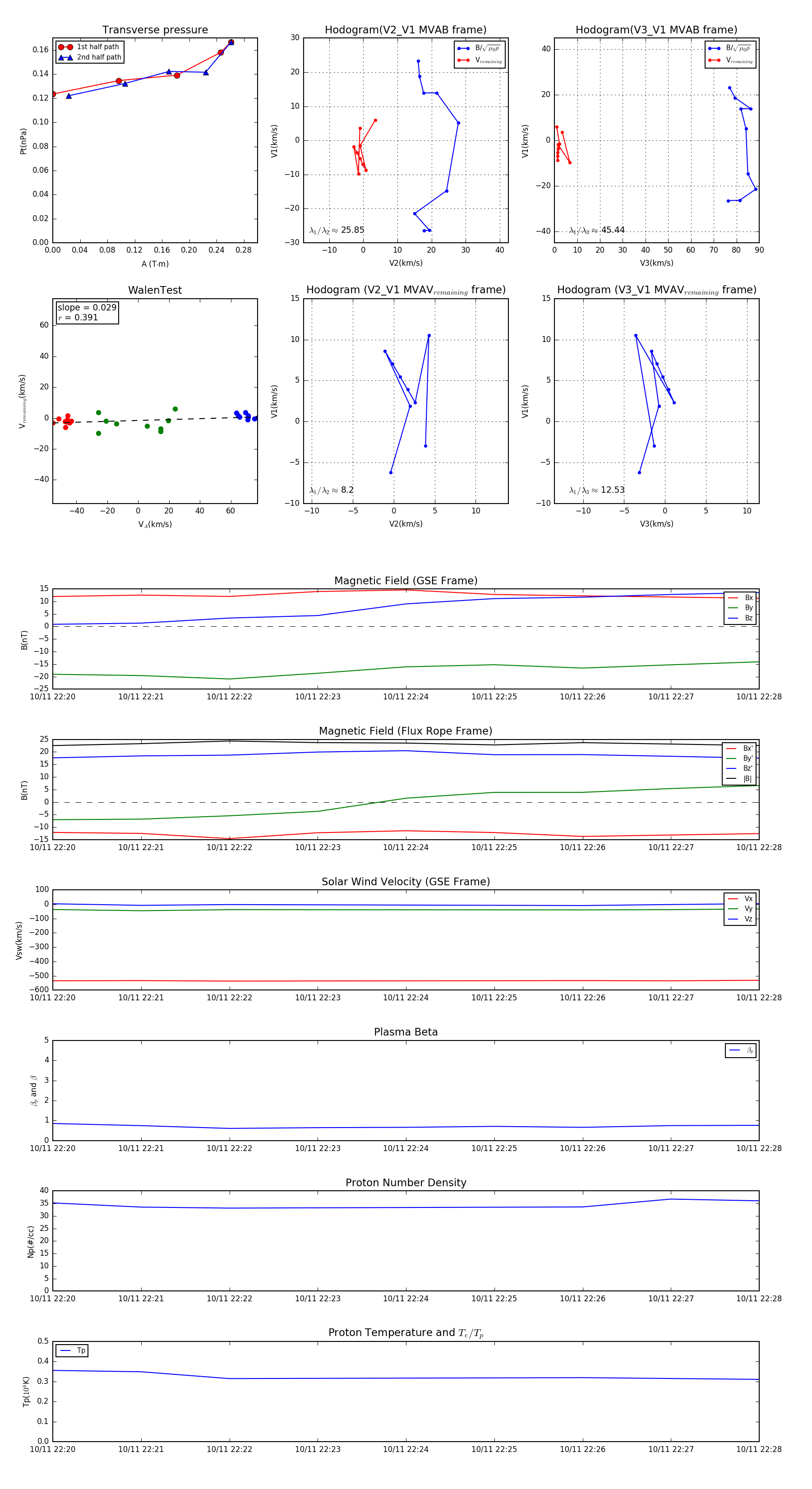Click "10/11 22:24" tick under Plasma Beta plot

[406, 1148]
